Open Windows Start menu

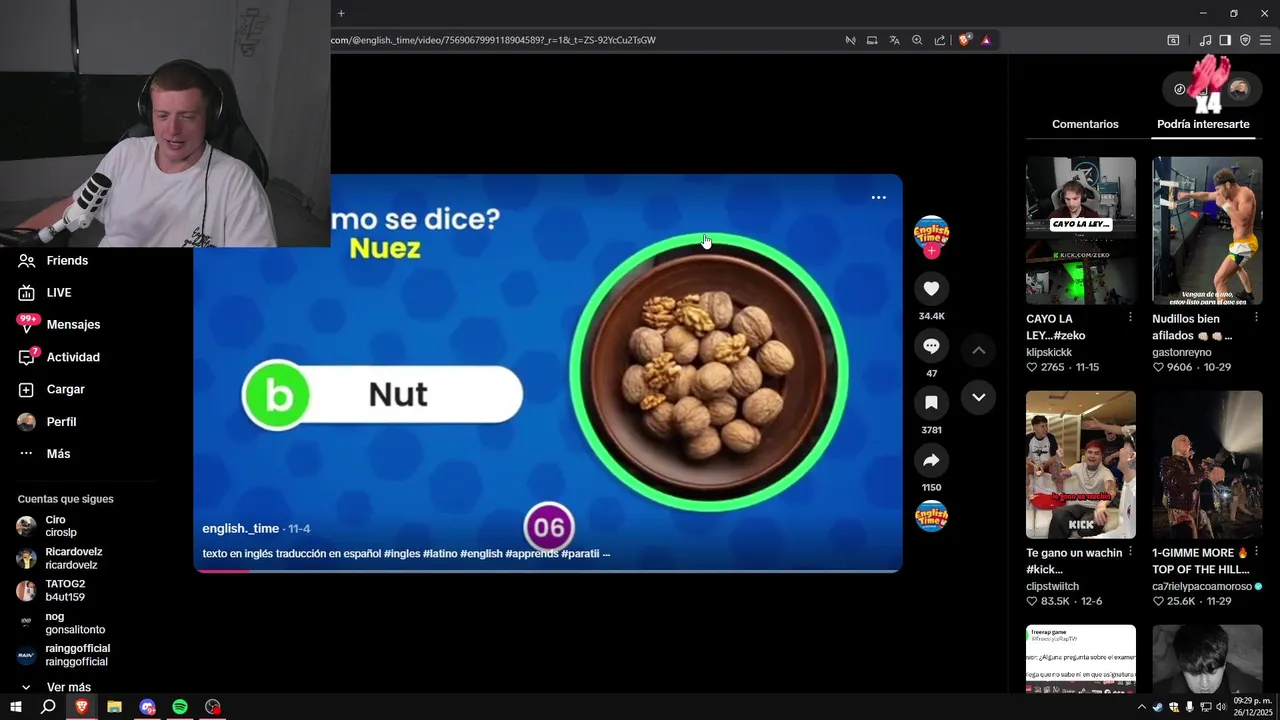16,707
